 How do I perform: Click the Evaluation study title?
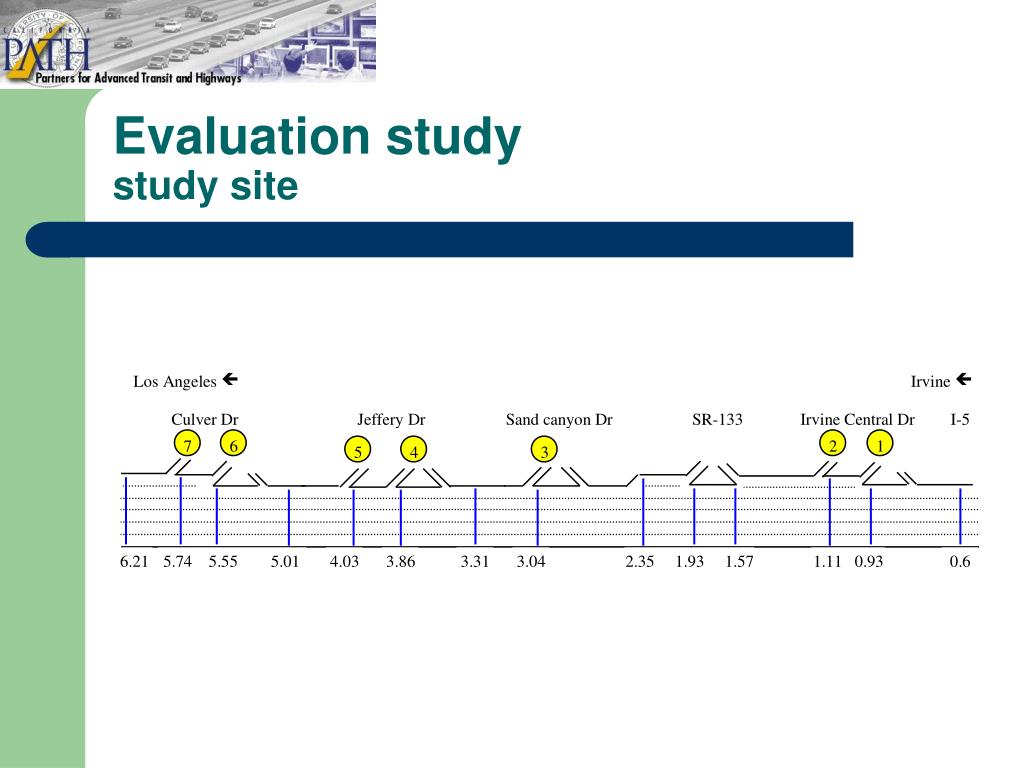(317, 137)
